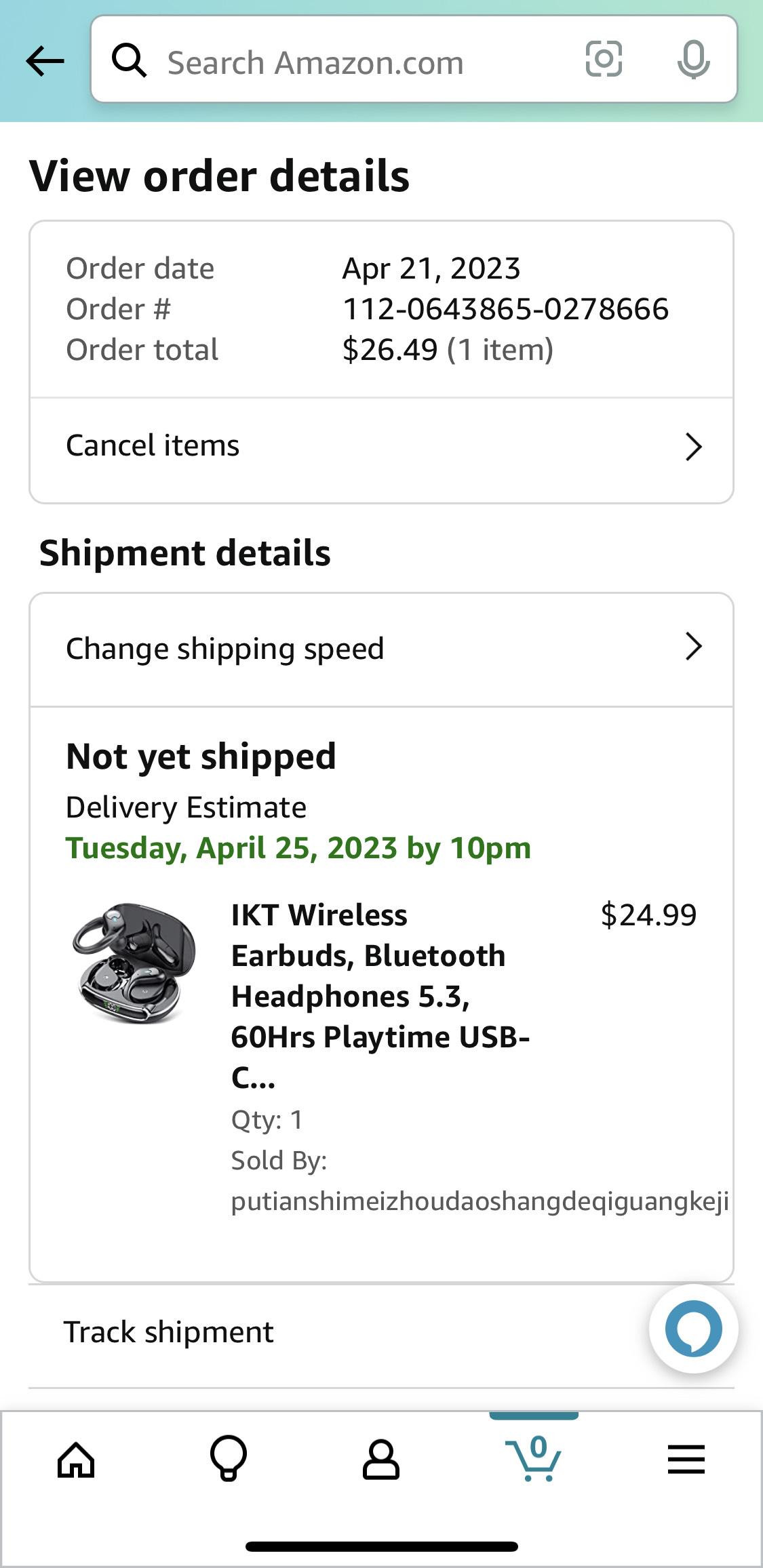Expand Change shipping speed chevron
Screen dimensions: 763x1568
(x=692, y=647)
